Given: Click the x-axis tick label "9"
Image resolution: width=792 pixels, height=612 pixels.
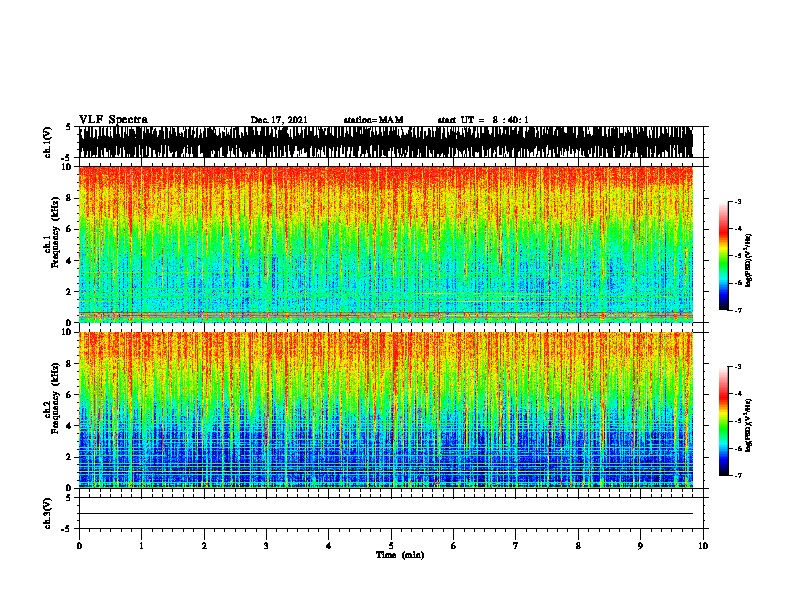Looking at the screenshot, I should (640, 546).
